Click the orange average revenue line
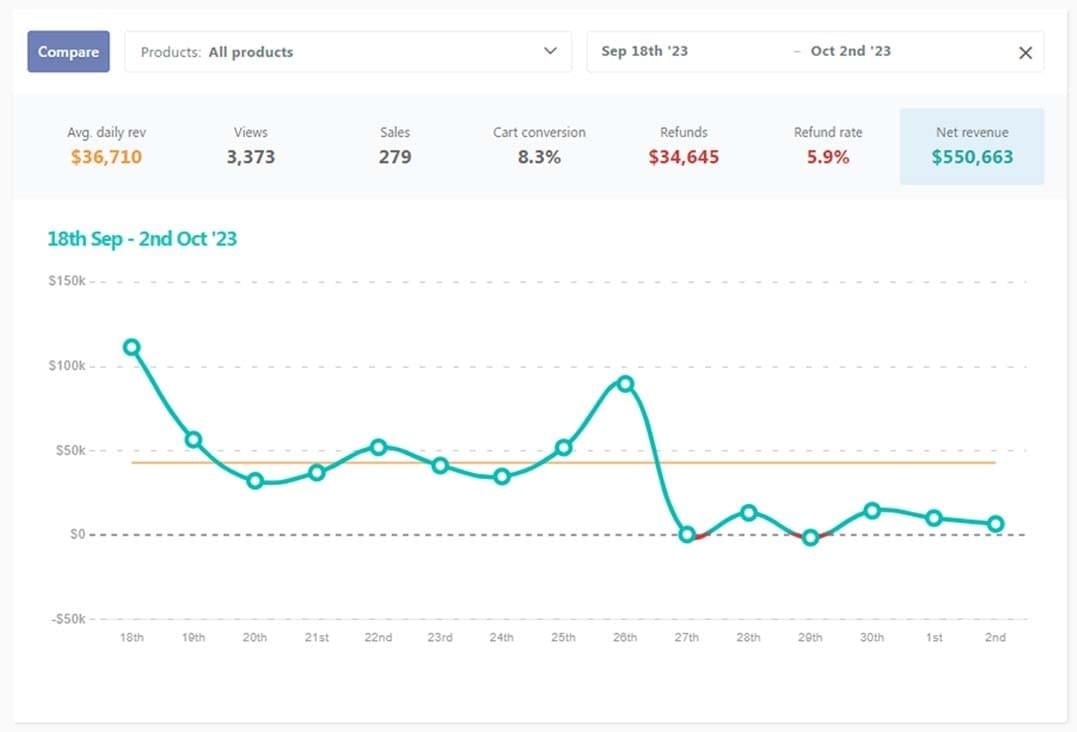Screen dimensions: 1077x732 point(300,463)
